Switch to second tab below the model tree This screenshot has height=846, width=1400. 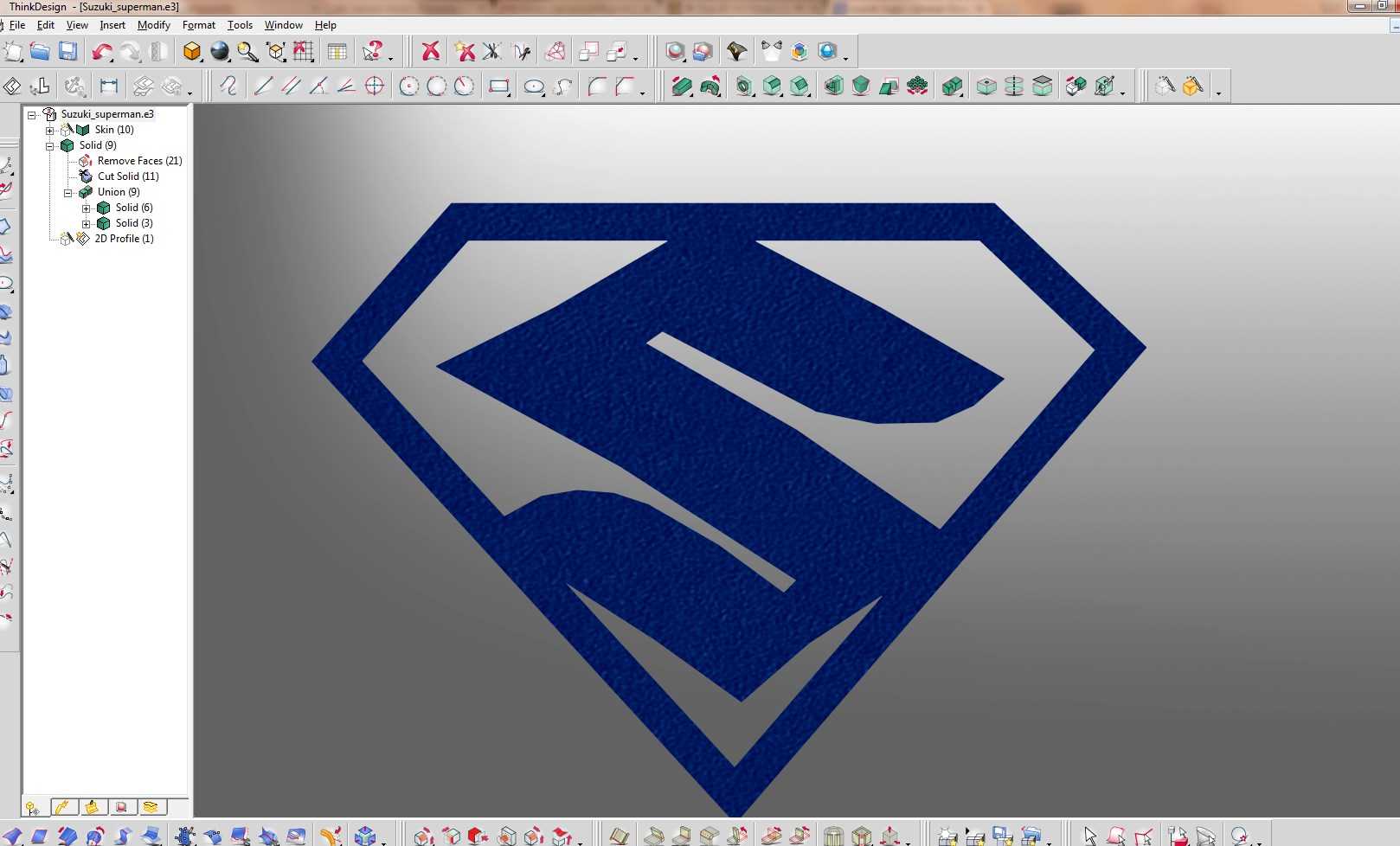pos(64,807)
